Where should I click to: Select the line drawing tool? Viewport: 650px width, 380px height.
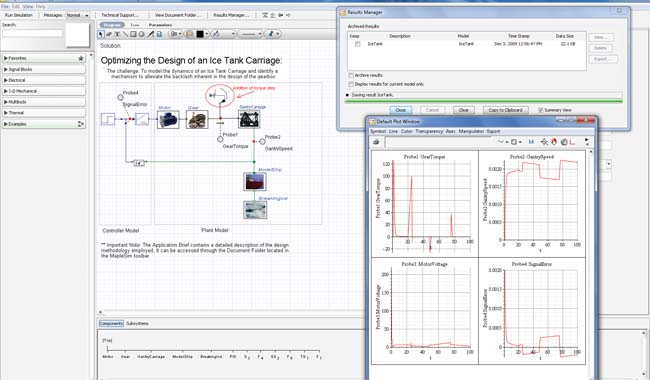125,34
